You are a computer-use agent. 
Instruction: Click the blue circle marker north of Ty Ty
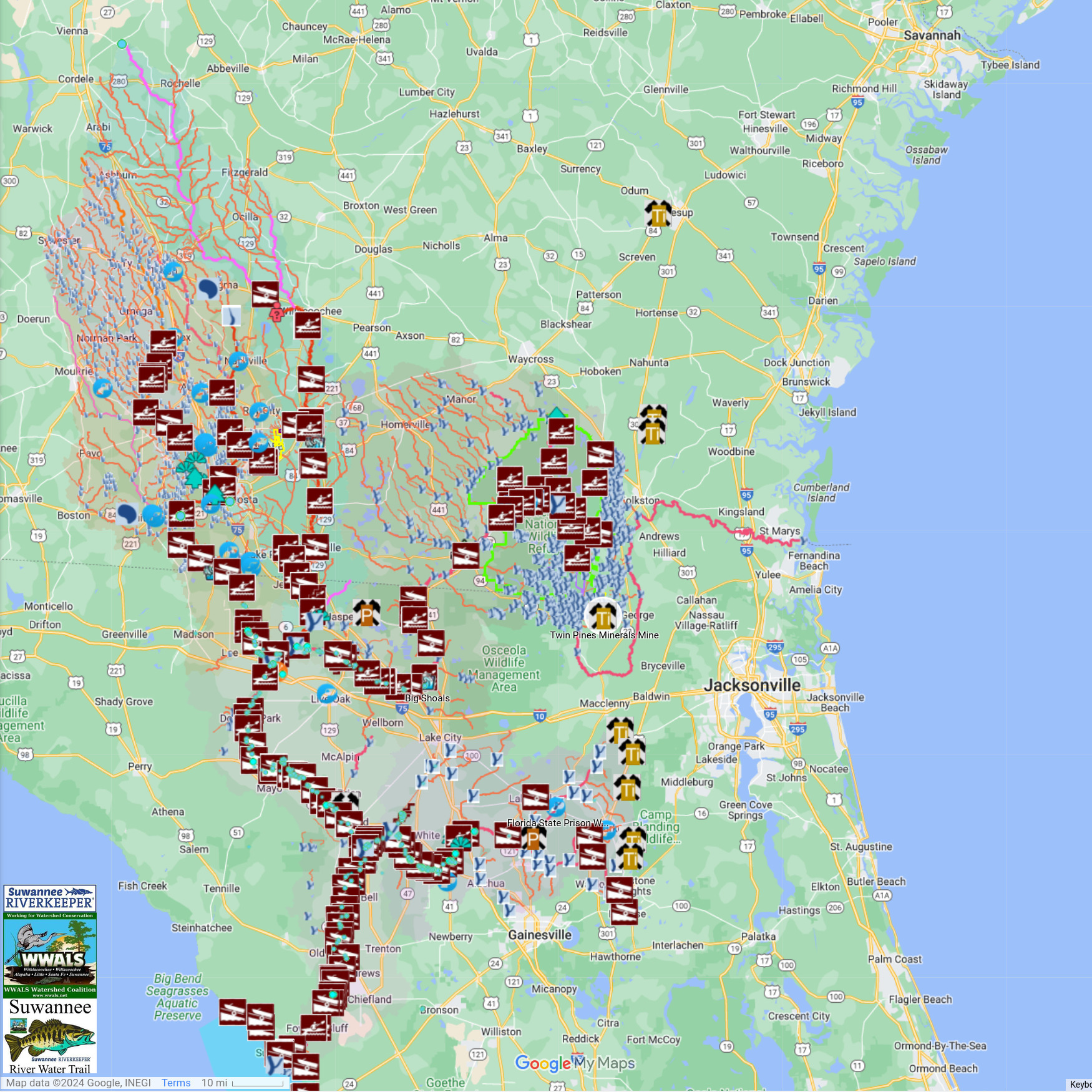pyautogui.click(x=173, y=271)
